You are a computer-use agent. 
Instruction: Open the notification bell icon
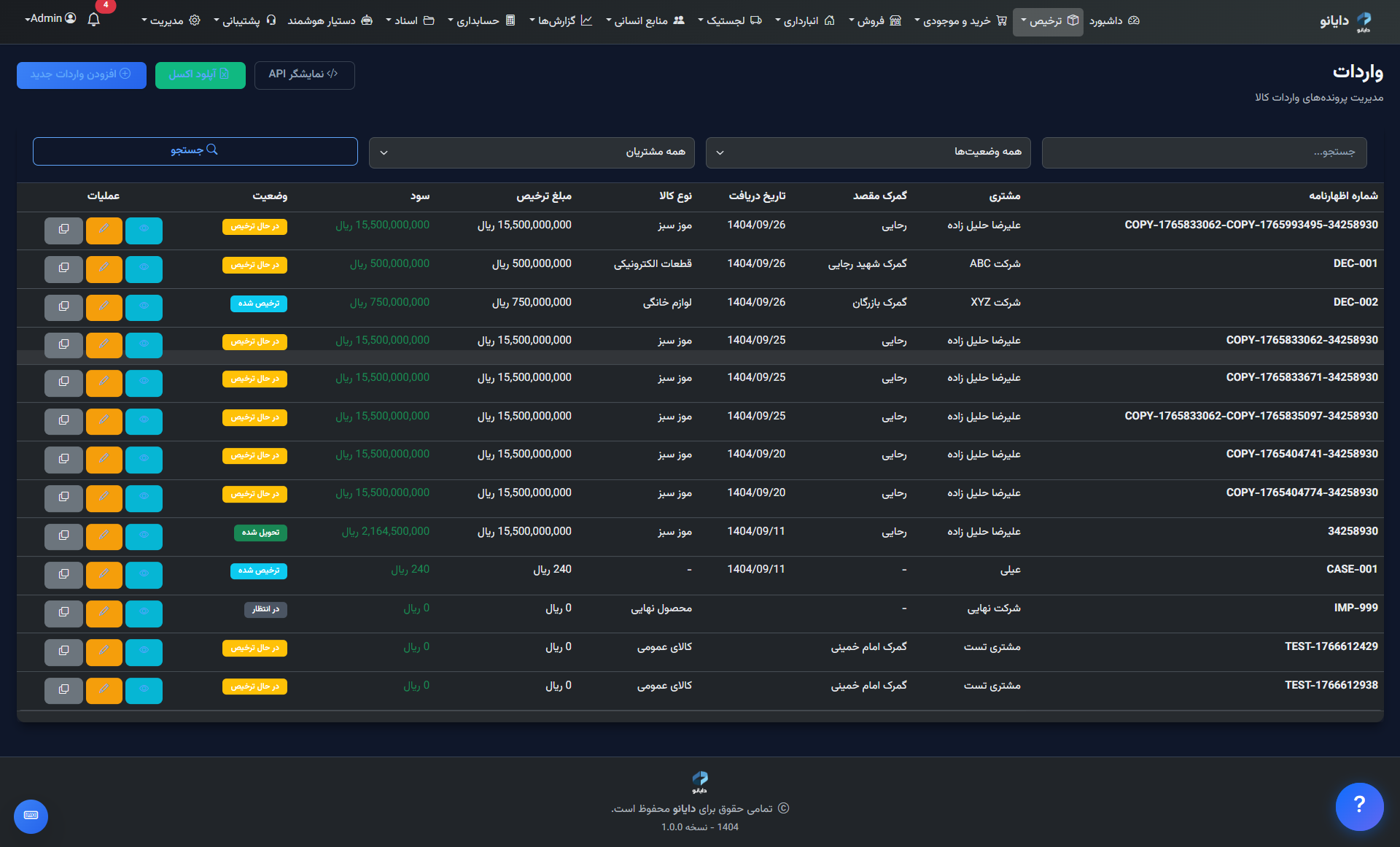tap(93, 20)
